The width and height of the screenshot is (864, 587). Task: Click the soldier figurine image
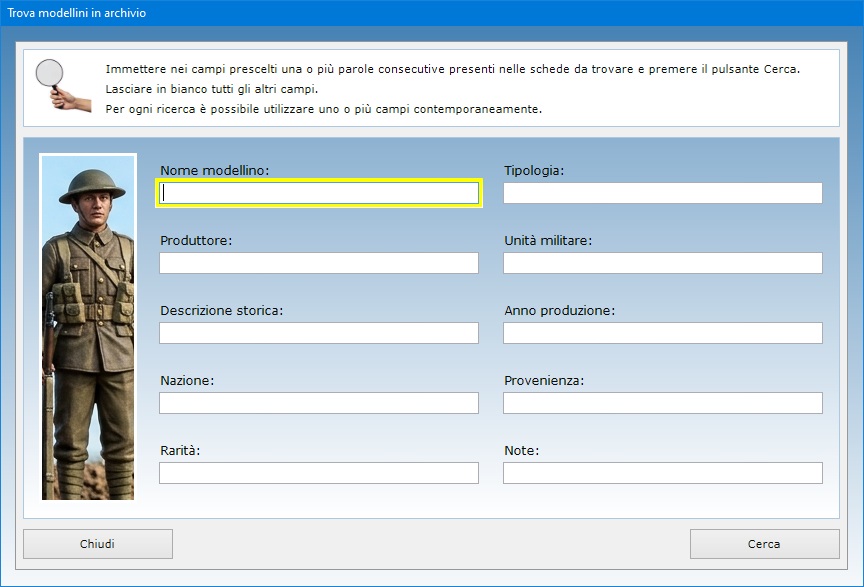click(x=88, y=326)
